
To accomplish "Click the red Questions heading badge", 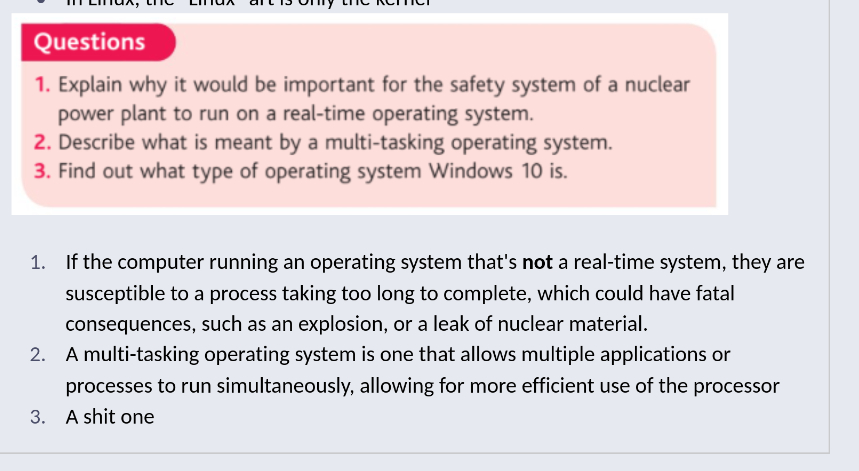I will (90, 42).
